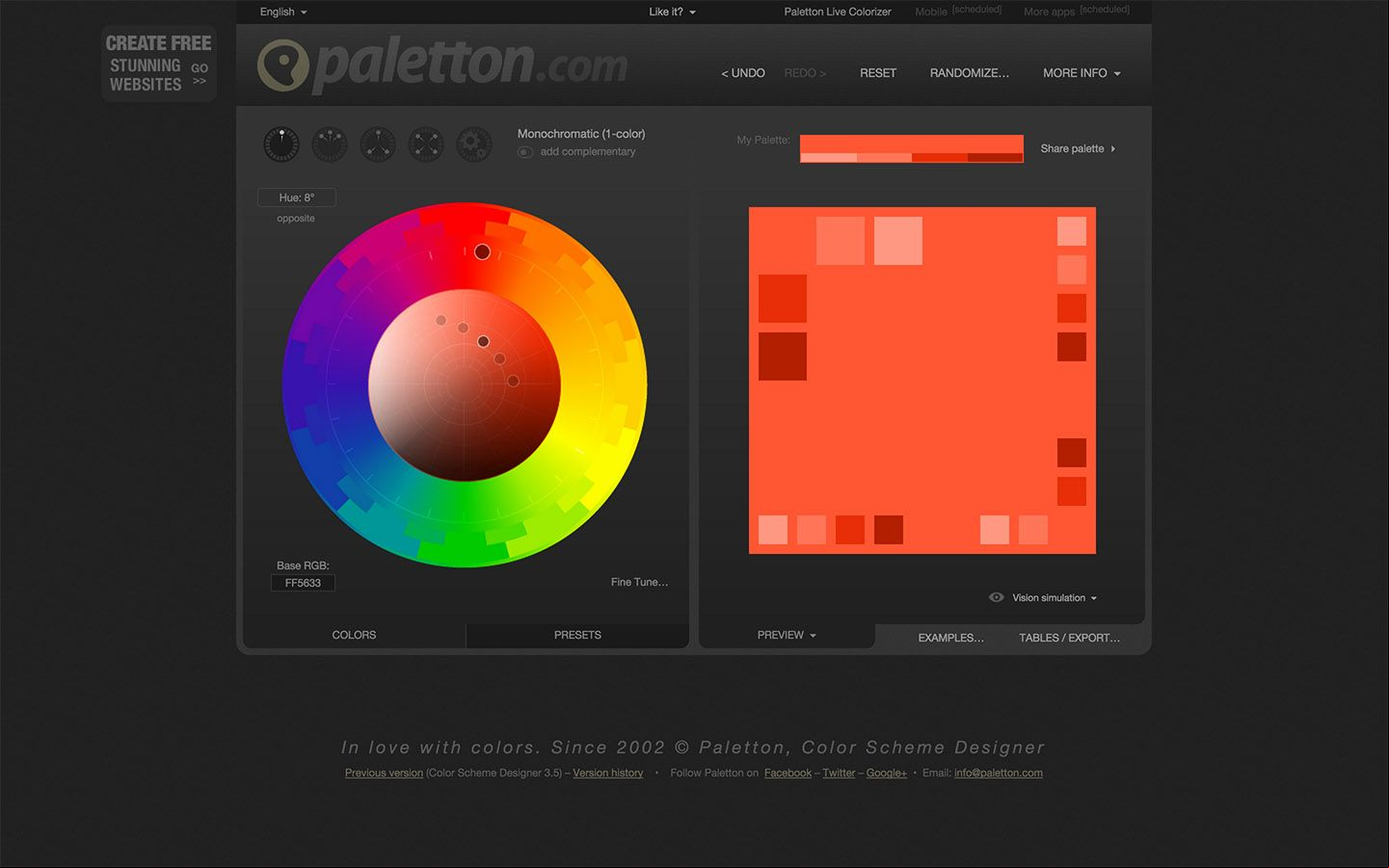This screenshot has width=1389, height=868.
Task: Open the EXAMPLES tab
Action: point(950,638)
